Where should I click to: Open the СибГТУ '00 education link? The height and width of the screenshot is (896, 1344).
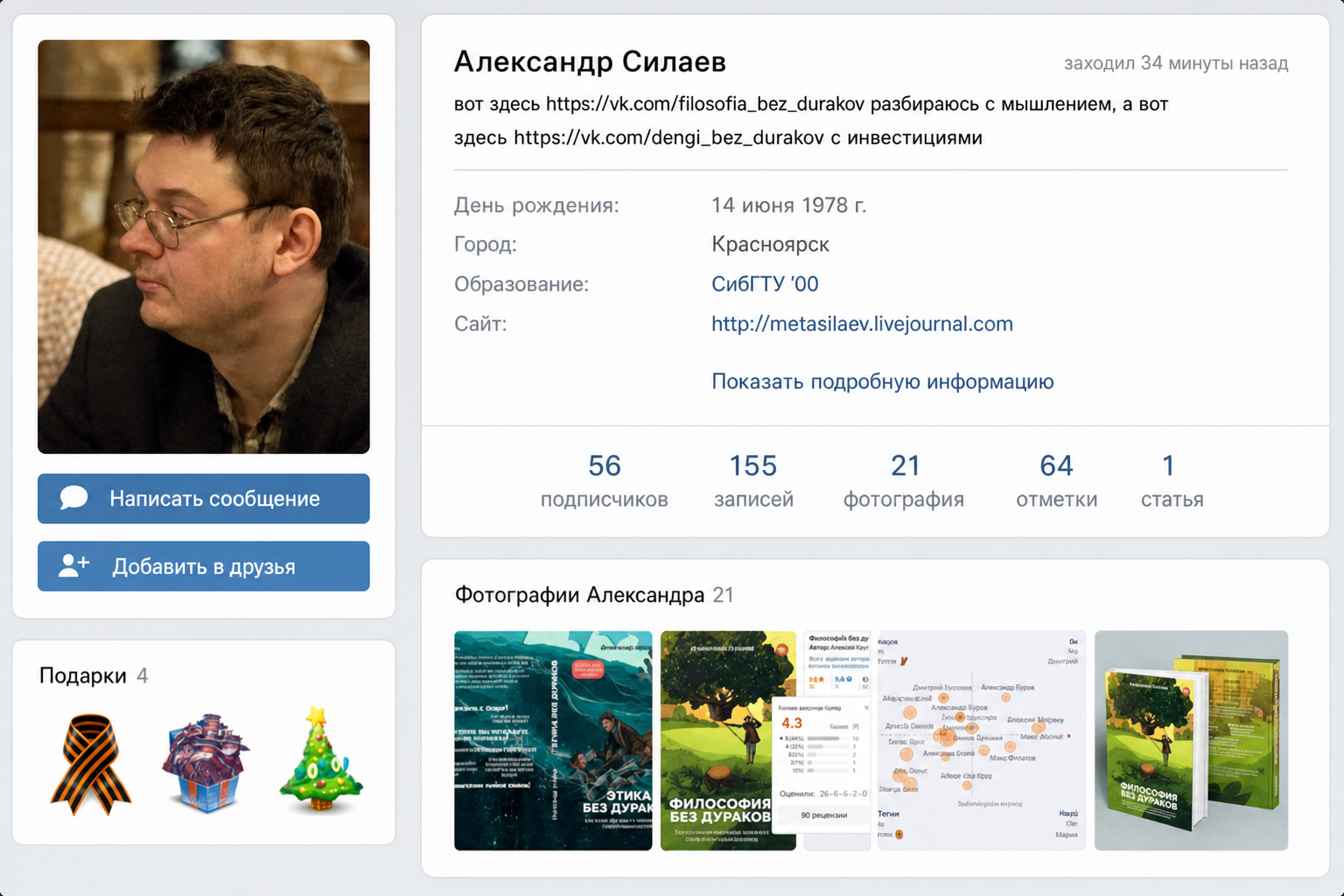coord(765,283)
